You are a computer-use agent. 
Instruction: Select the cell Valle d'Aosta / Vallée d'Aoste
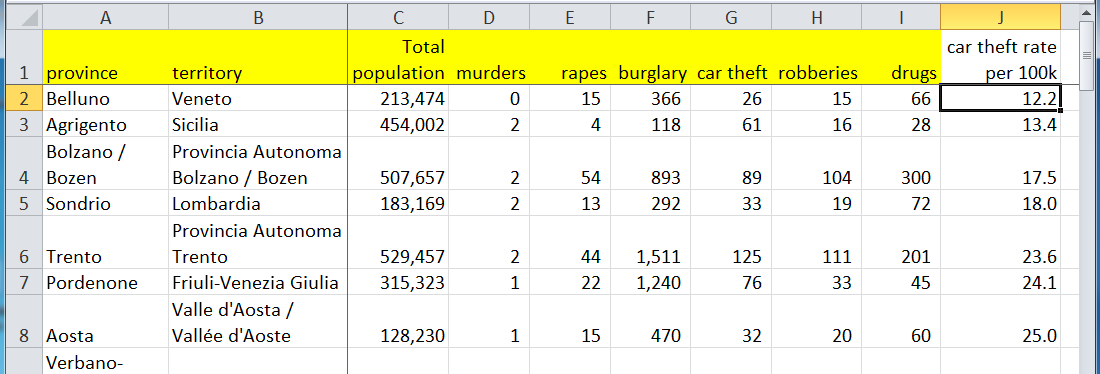258,322
